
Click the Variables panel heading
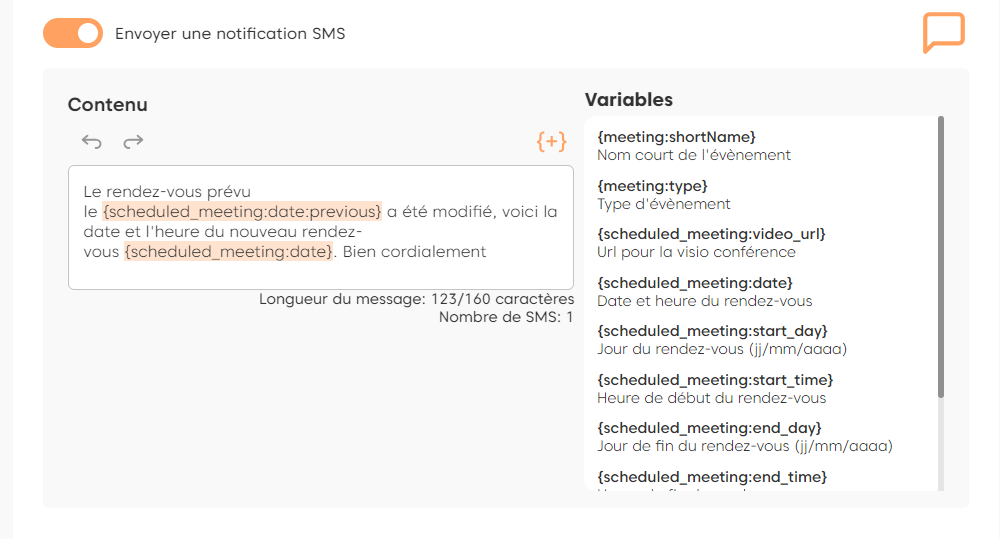628,99
